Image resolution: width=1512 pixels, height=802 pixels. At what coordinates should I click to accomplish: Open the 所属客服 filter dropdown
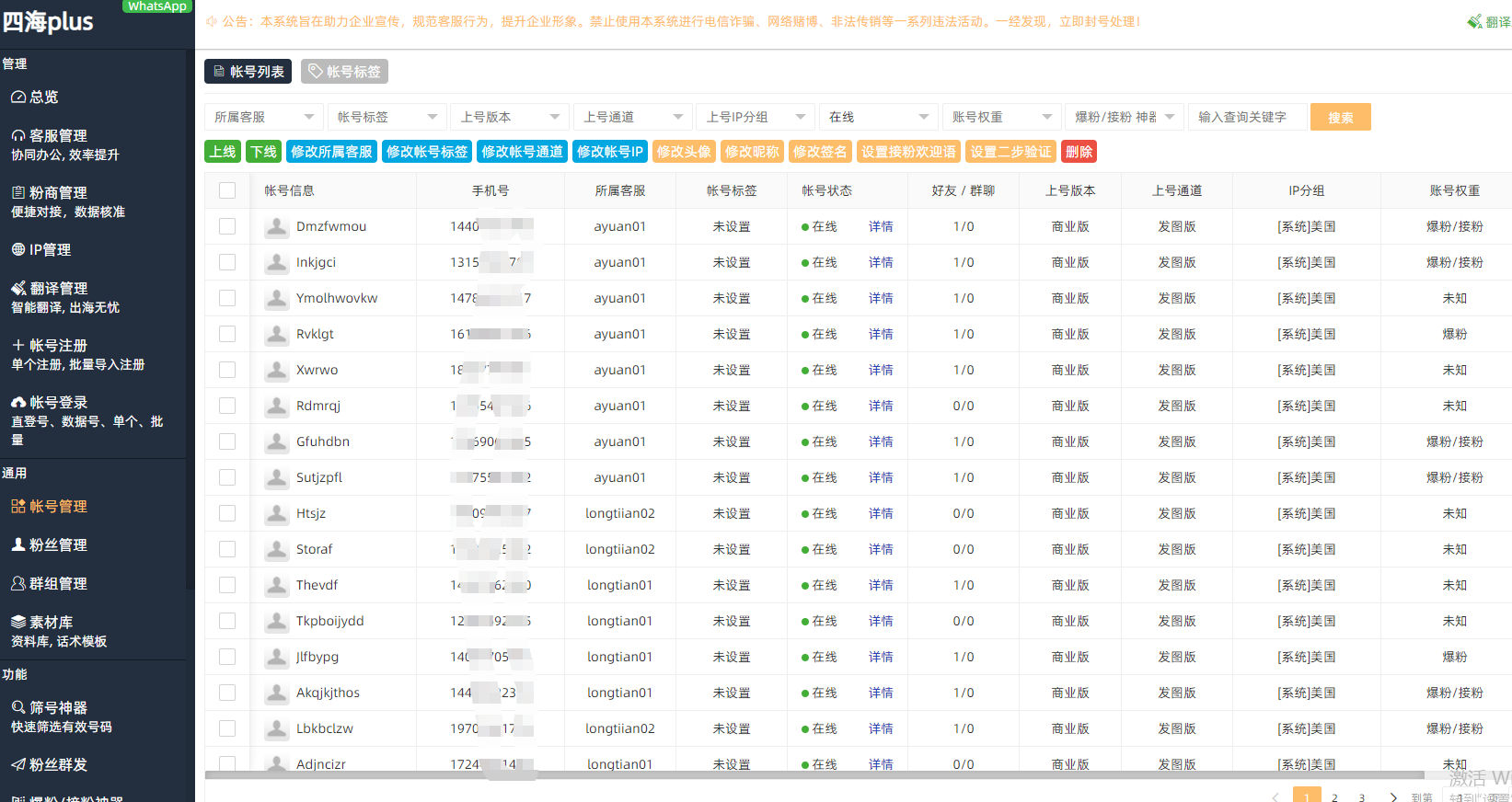pyautogui.click(x=264, y=117)
